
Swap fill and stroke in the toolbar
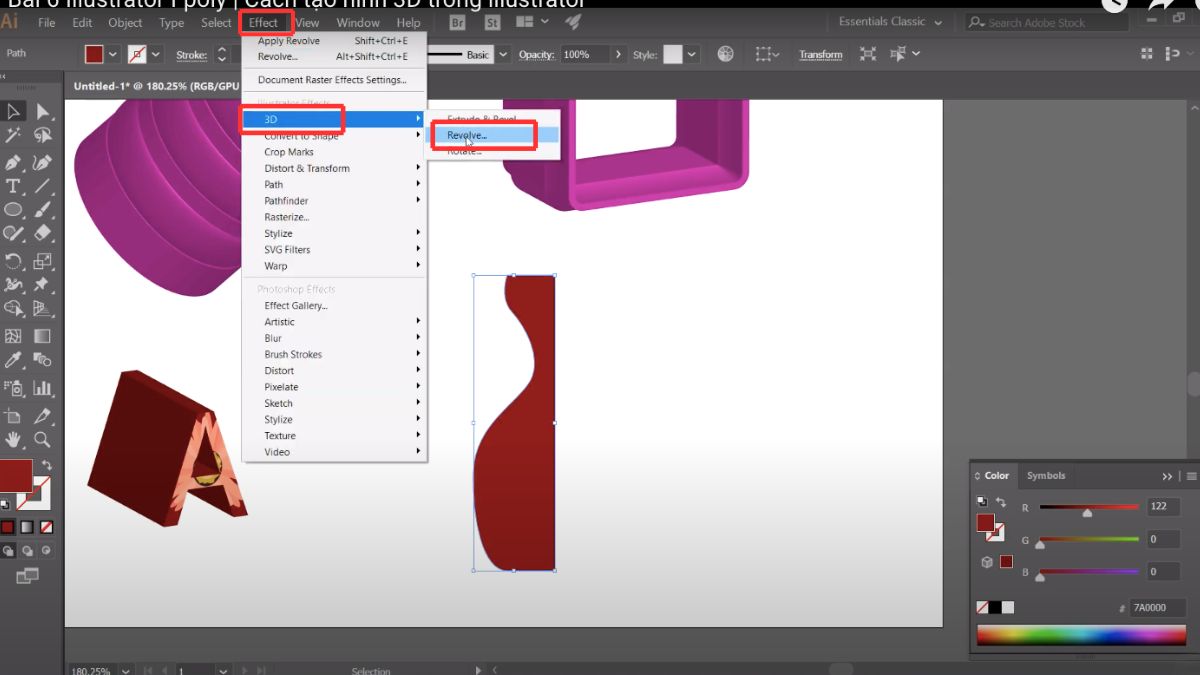[x=47, y=466]
